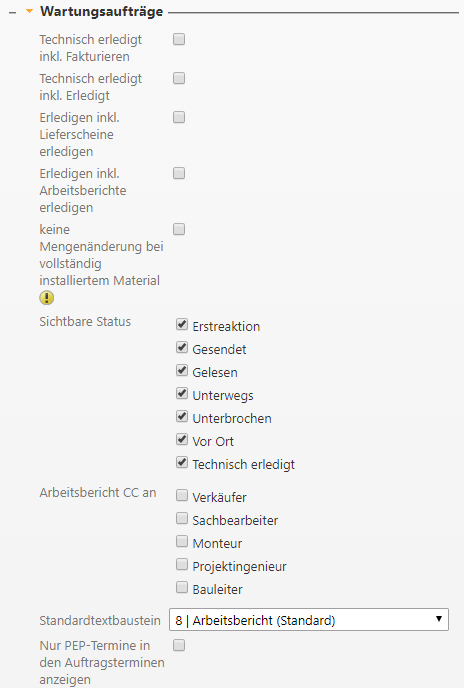464x688 pixels.
Task: Check keine Mengenänderung bei vollständig installiertem Material
Action: pyautogui.click(x=179, y=229)
